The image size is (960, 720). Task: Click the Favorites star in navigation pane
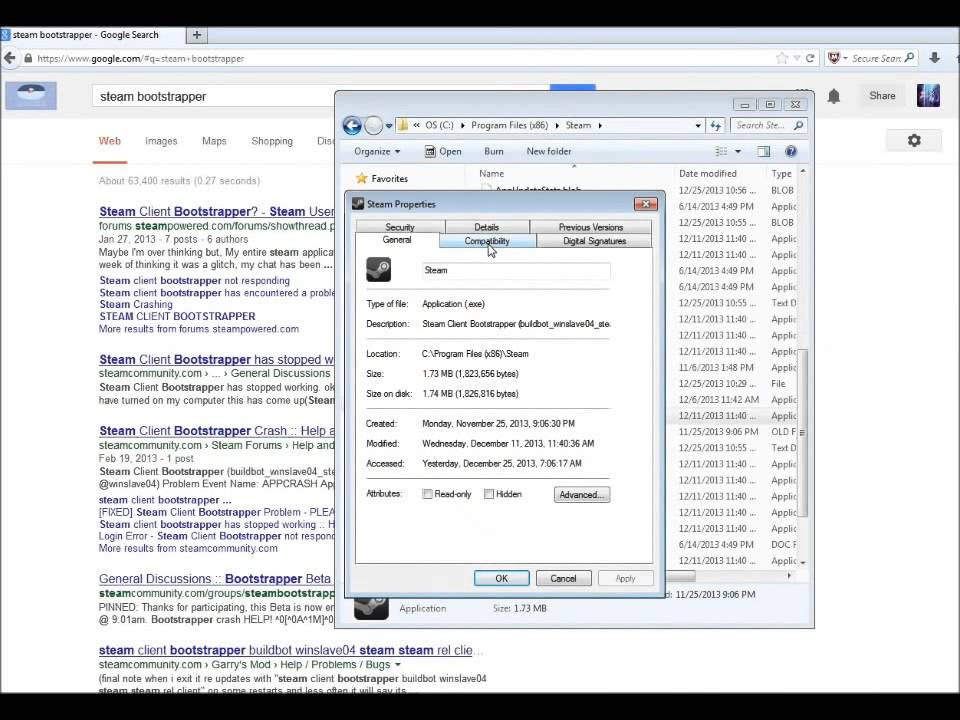361,178
